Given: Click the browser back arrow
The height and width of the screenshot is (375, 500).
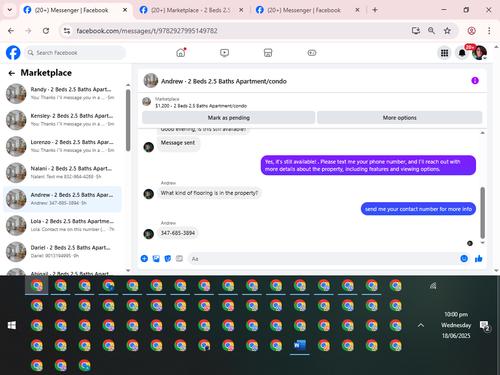Looking at the screenshot, I should pyautogui.click(x=11, y=31).
